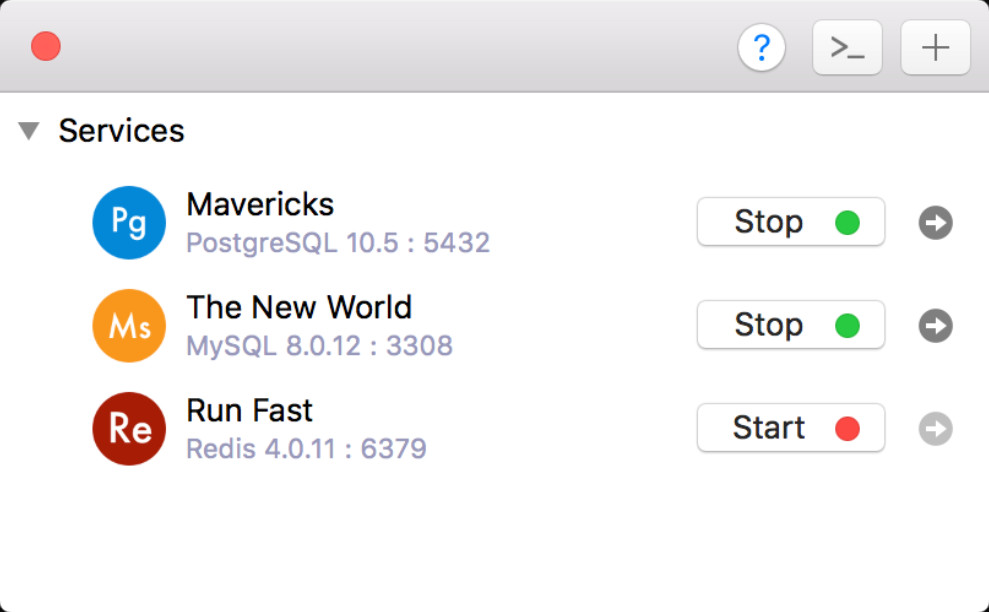
Task: Open help via the question mark icon
Action: tap(761, 47)
